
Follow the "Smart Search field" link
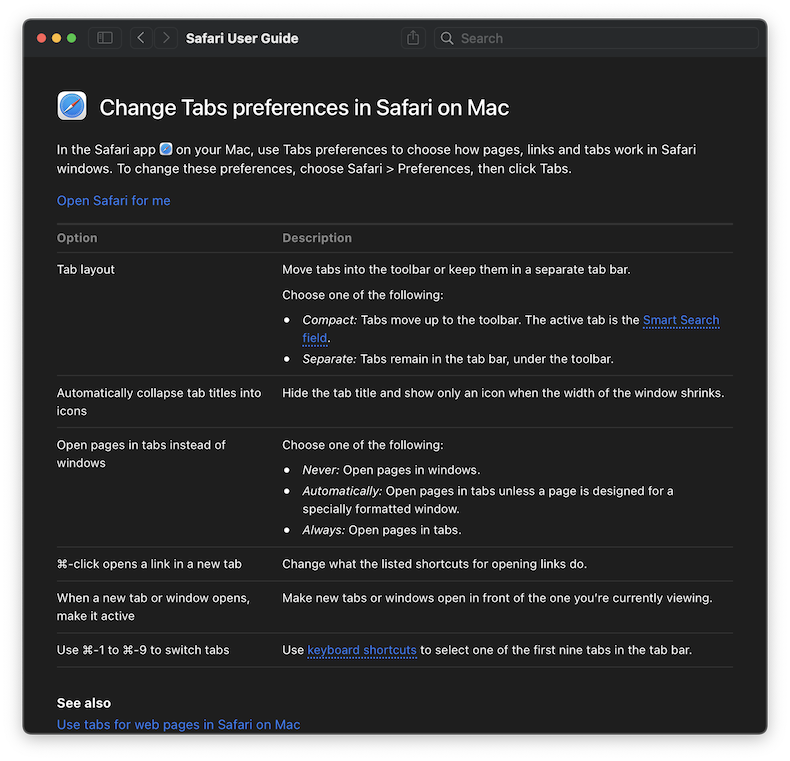point(680,320)
